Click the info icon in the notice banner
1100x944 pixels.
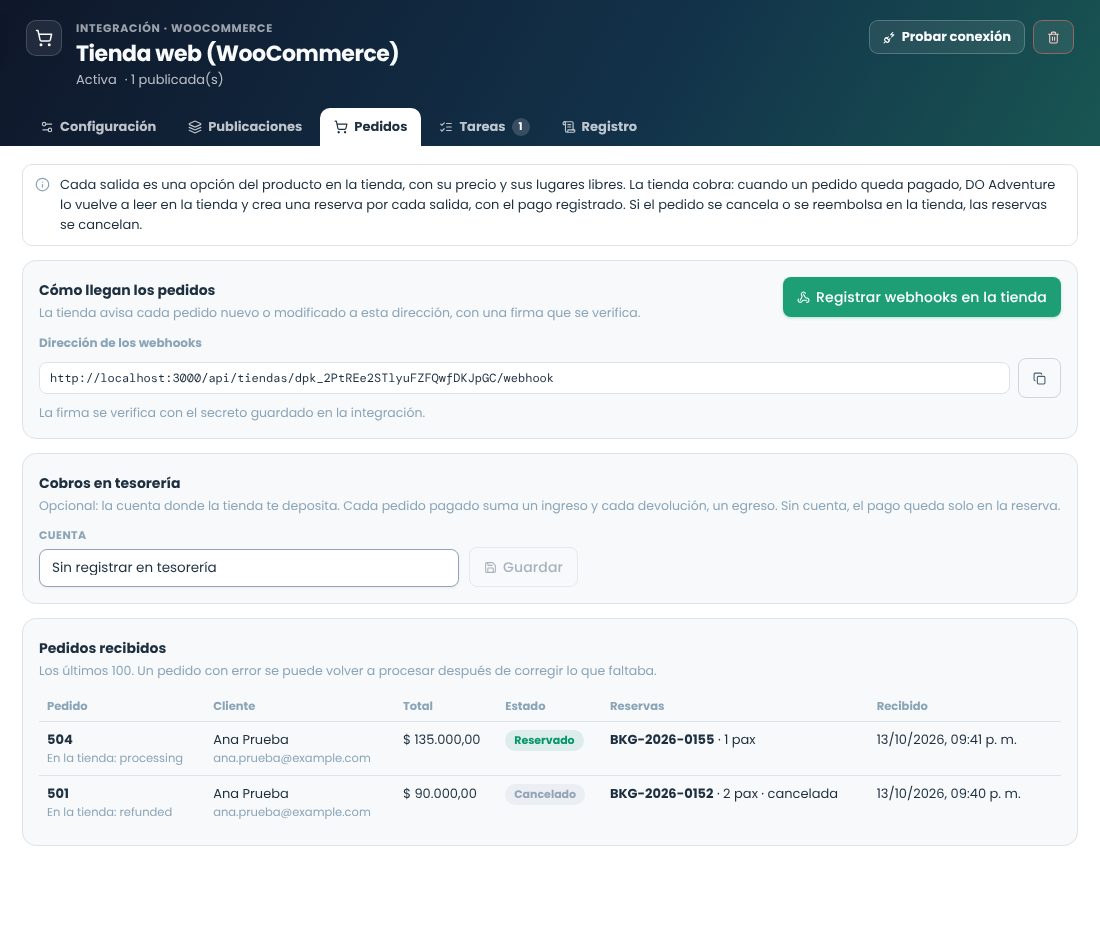click(x=43, y=184)
